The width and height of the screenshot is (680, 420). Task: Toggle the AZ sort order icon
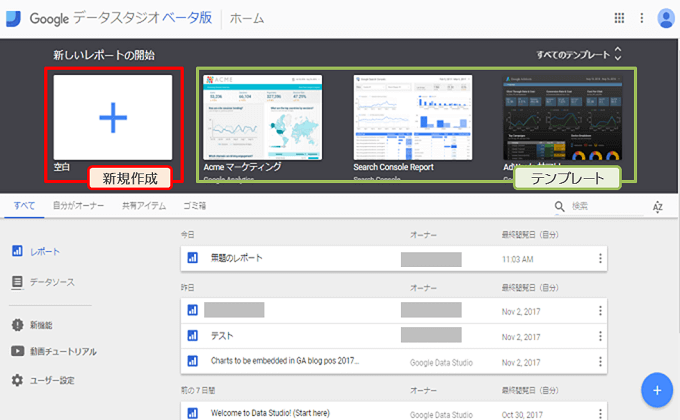pyautogui.click(x=657, y=207)
